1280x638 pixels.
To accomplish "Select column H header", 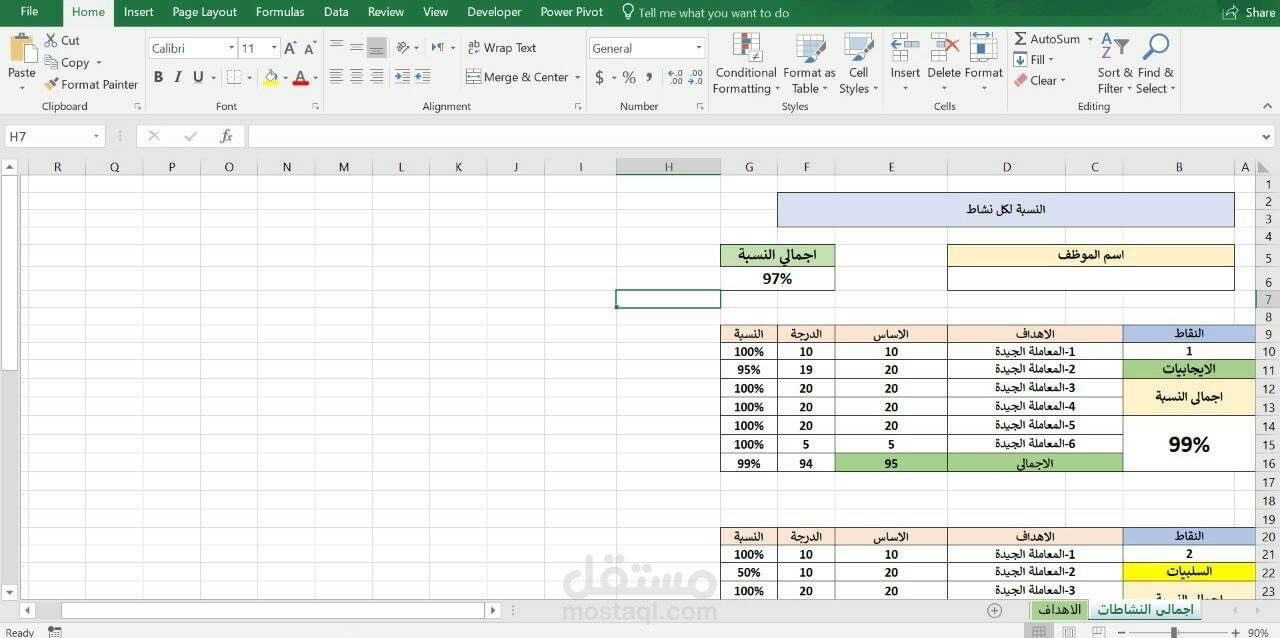I will pos(668,167).
